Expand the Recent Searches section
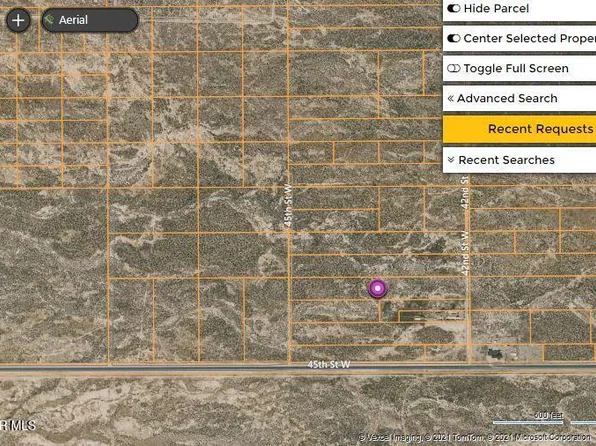 tap(519, 160)
